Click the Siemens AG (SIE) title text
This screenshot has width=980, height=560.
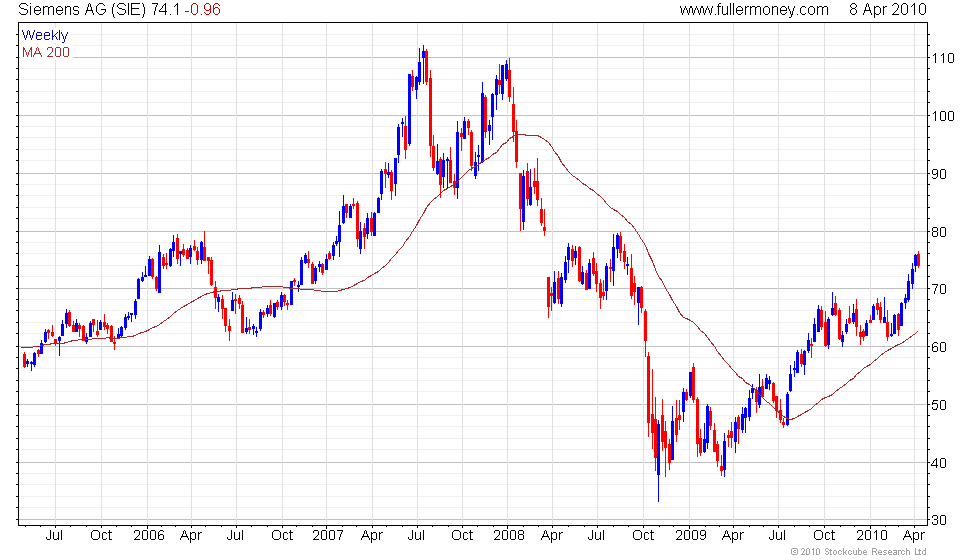point(82,9)
